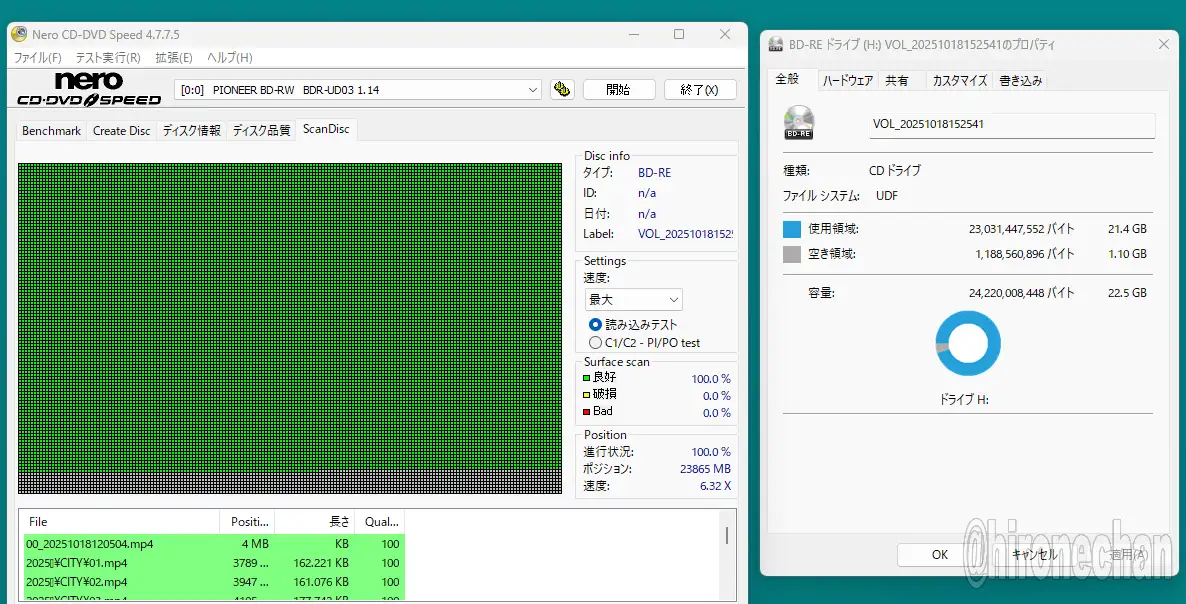Close the BD-RE drive properties dialog
The width and height of the screenshot is (1186, 604).
point(1163,45)
